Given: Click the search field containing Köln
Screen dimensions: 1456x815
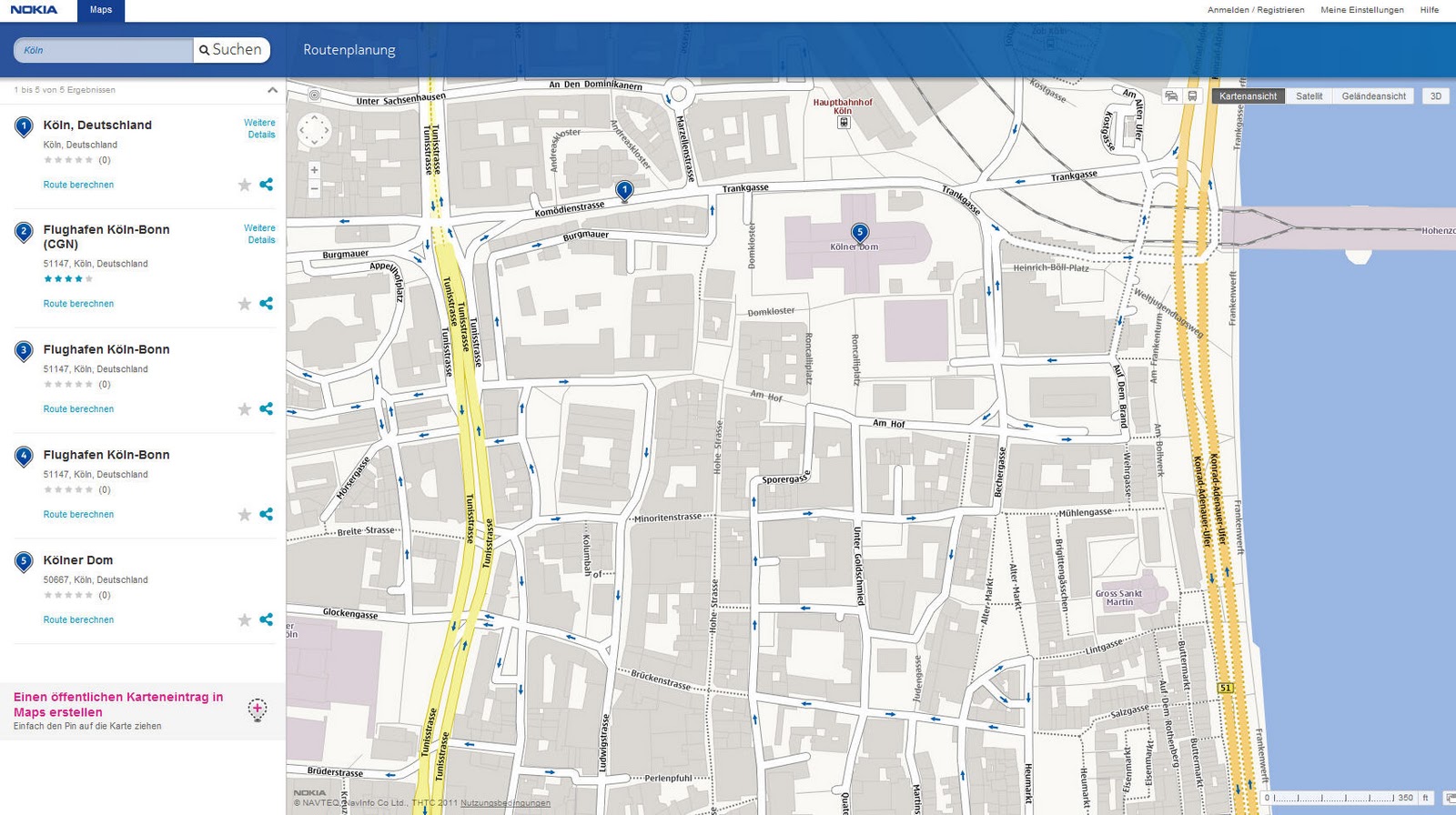Looking at the screenshot, I should click(x=104, y=50).
